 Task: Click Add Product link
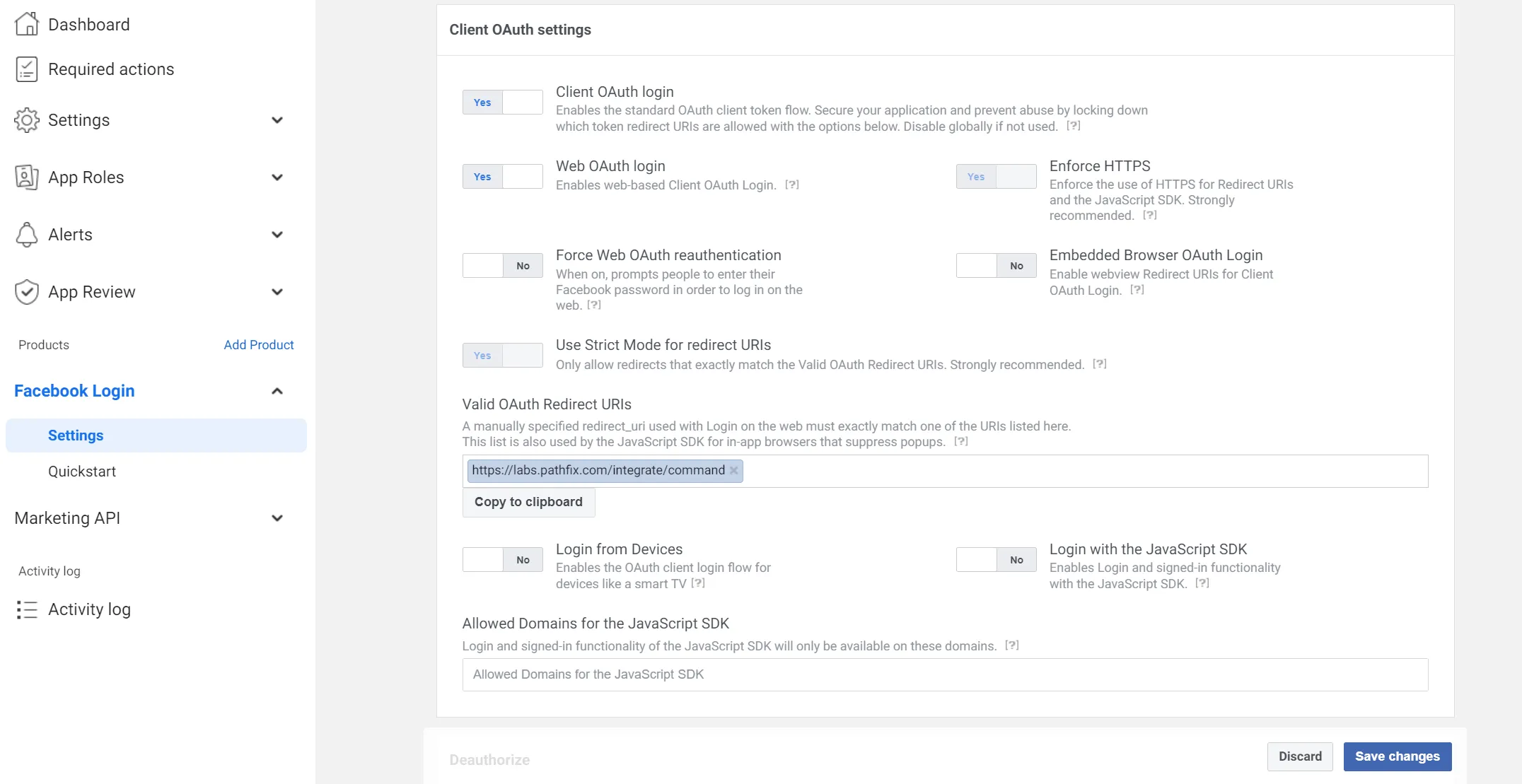pos(259,345)
